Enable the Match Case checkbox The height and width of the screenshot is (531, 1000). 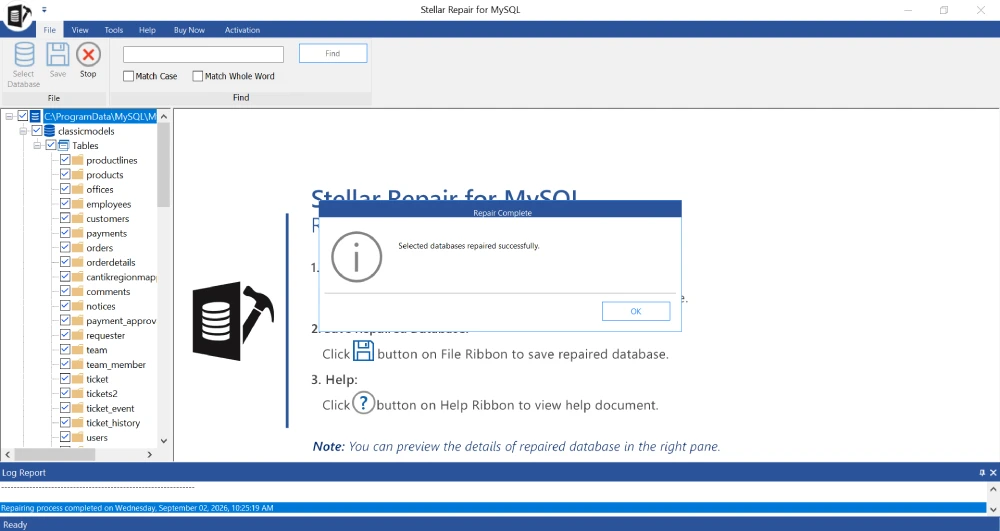click(128, 76)
